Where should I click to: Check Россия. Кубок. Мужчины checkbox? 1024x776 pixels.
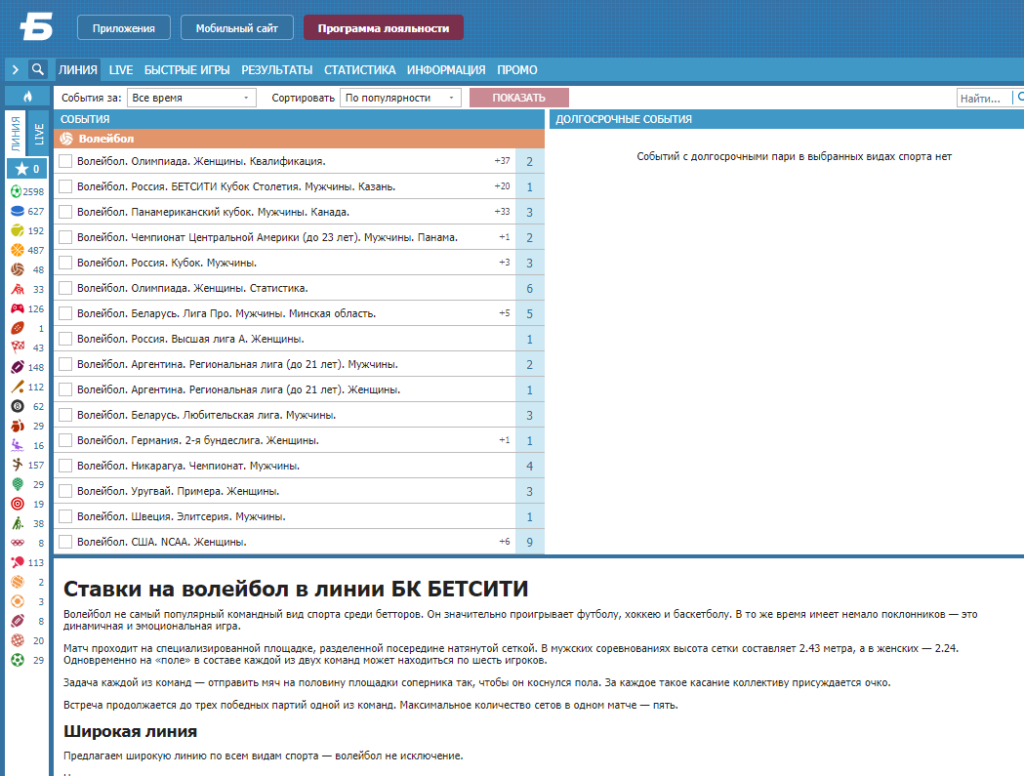click(x=65, y=263)
